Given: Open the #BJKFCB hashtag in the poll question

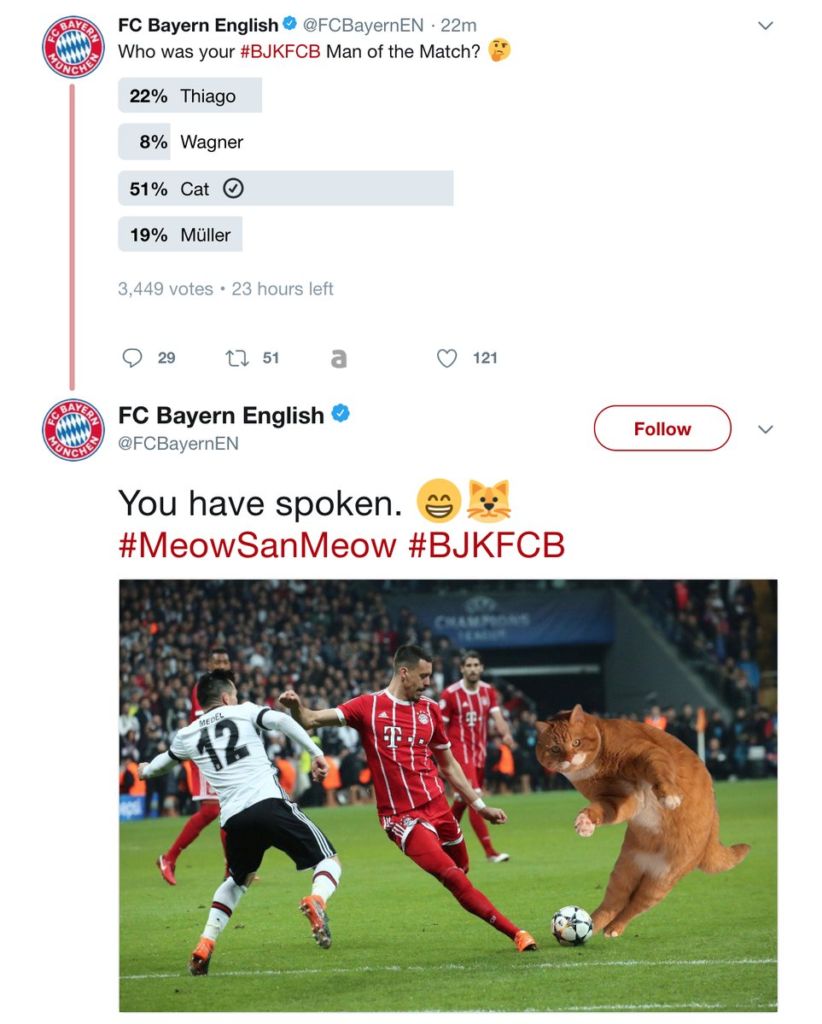Looking at the screenshot, I should tap(280, 51).
